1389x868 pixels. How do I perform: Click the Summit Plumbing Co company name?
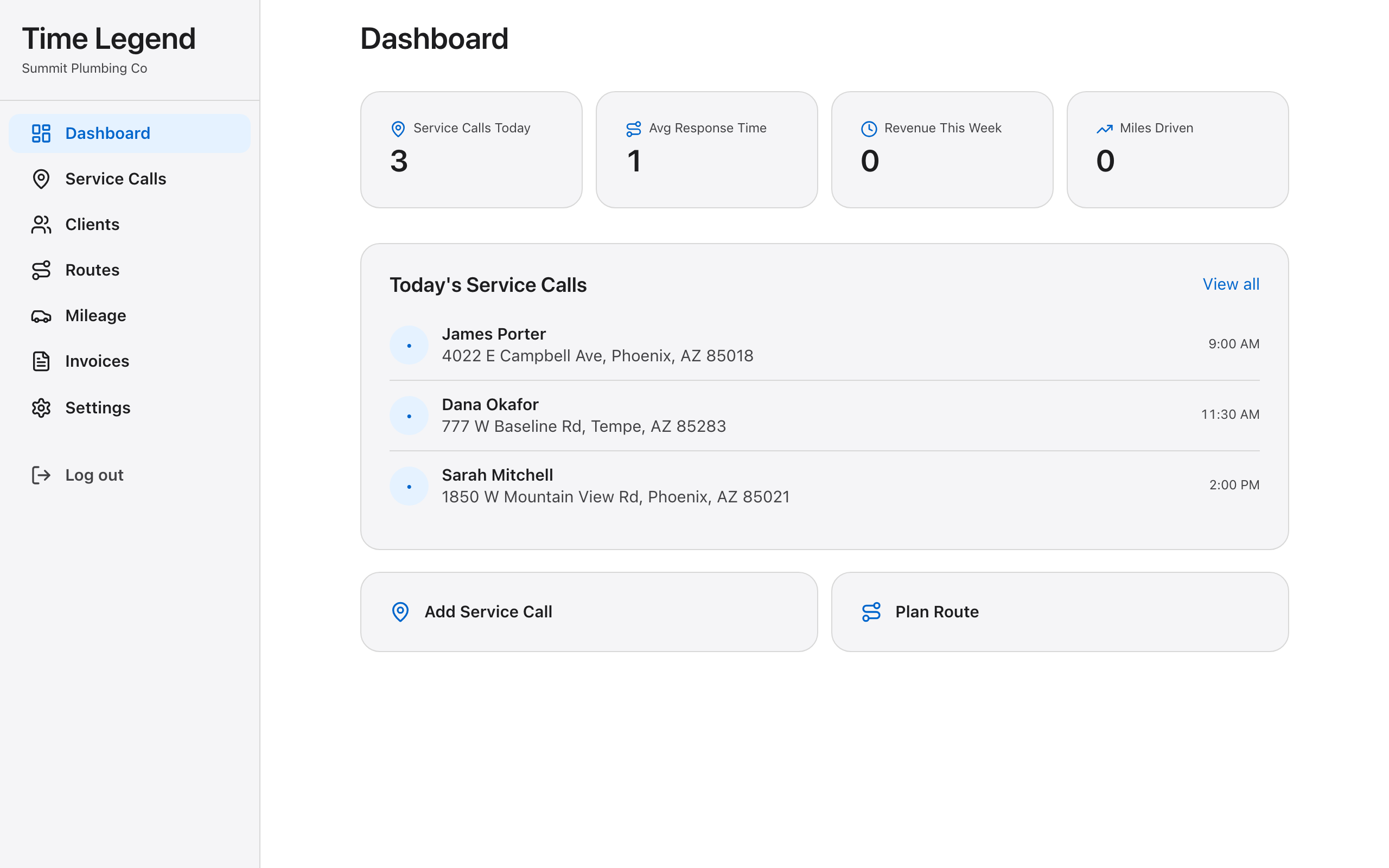(85, 68)
